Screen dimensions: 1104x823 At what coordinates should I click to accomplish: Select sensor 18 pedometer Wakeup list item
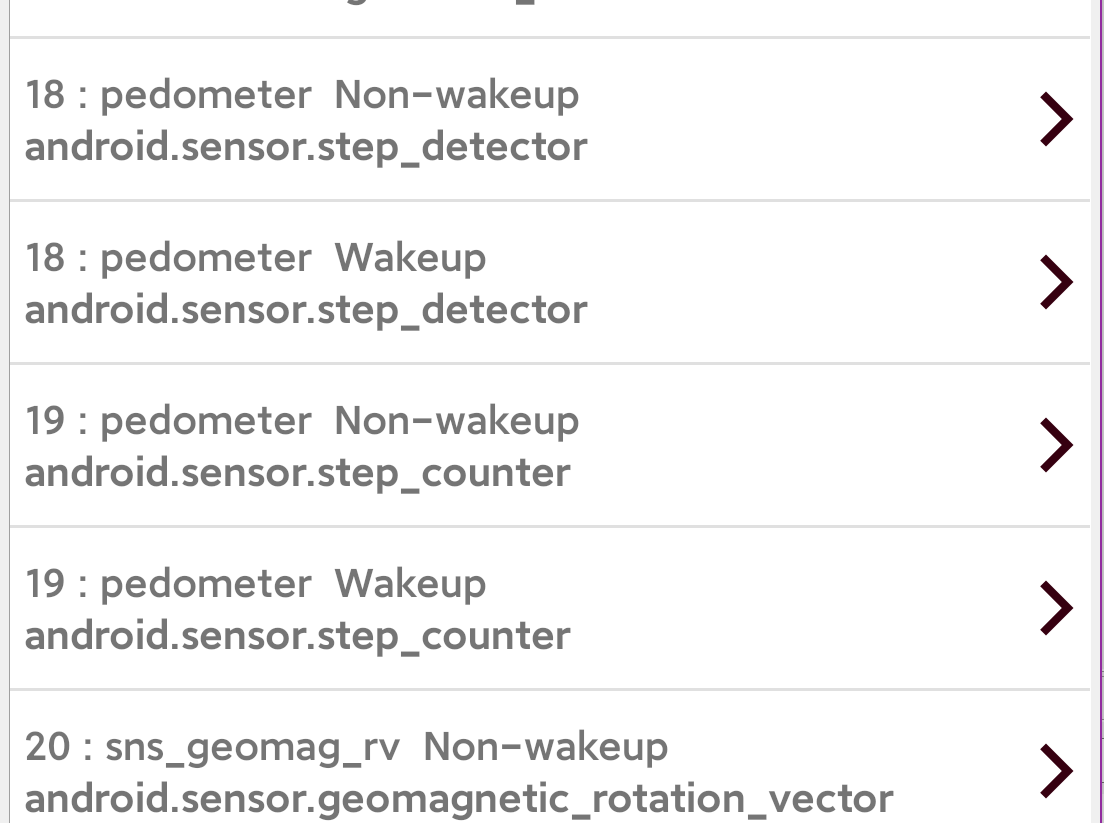click(400, 281)
